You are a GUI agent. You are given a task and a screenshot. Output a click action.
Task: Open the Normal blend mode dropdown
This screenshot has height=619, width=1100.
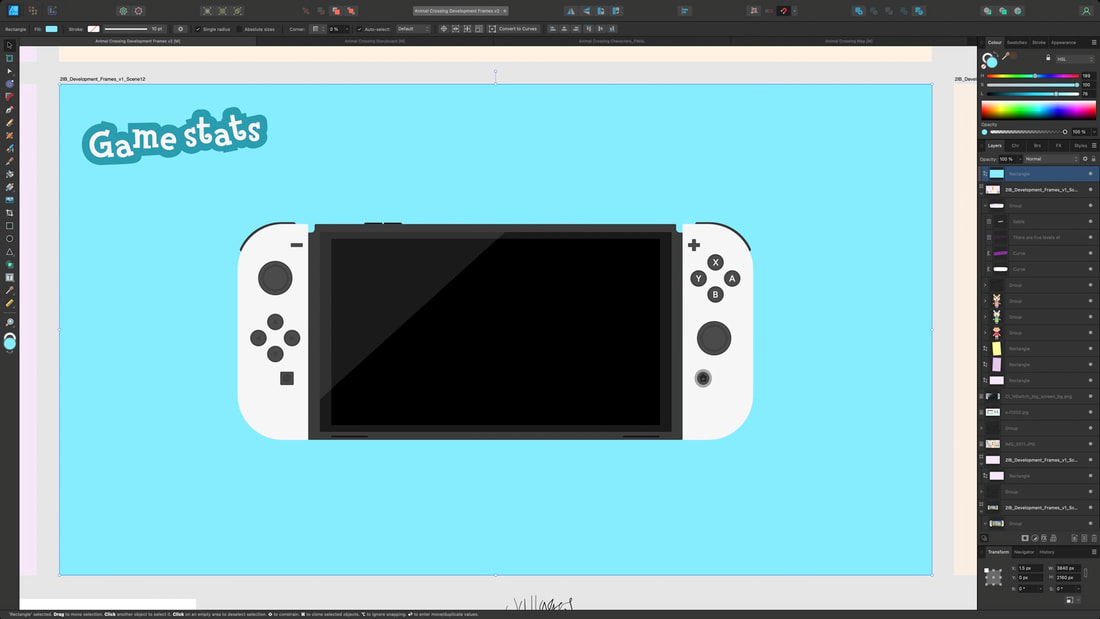tap(1050, 159)
